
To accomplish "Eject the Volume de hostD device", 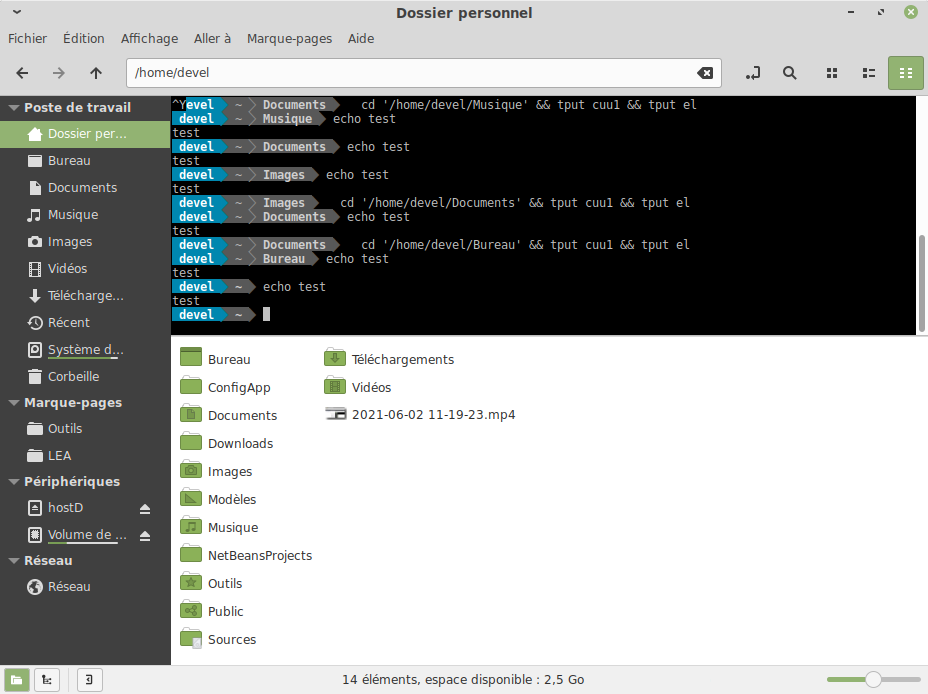I will tap(144, 535).
